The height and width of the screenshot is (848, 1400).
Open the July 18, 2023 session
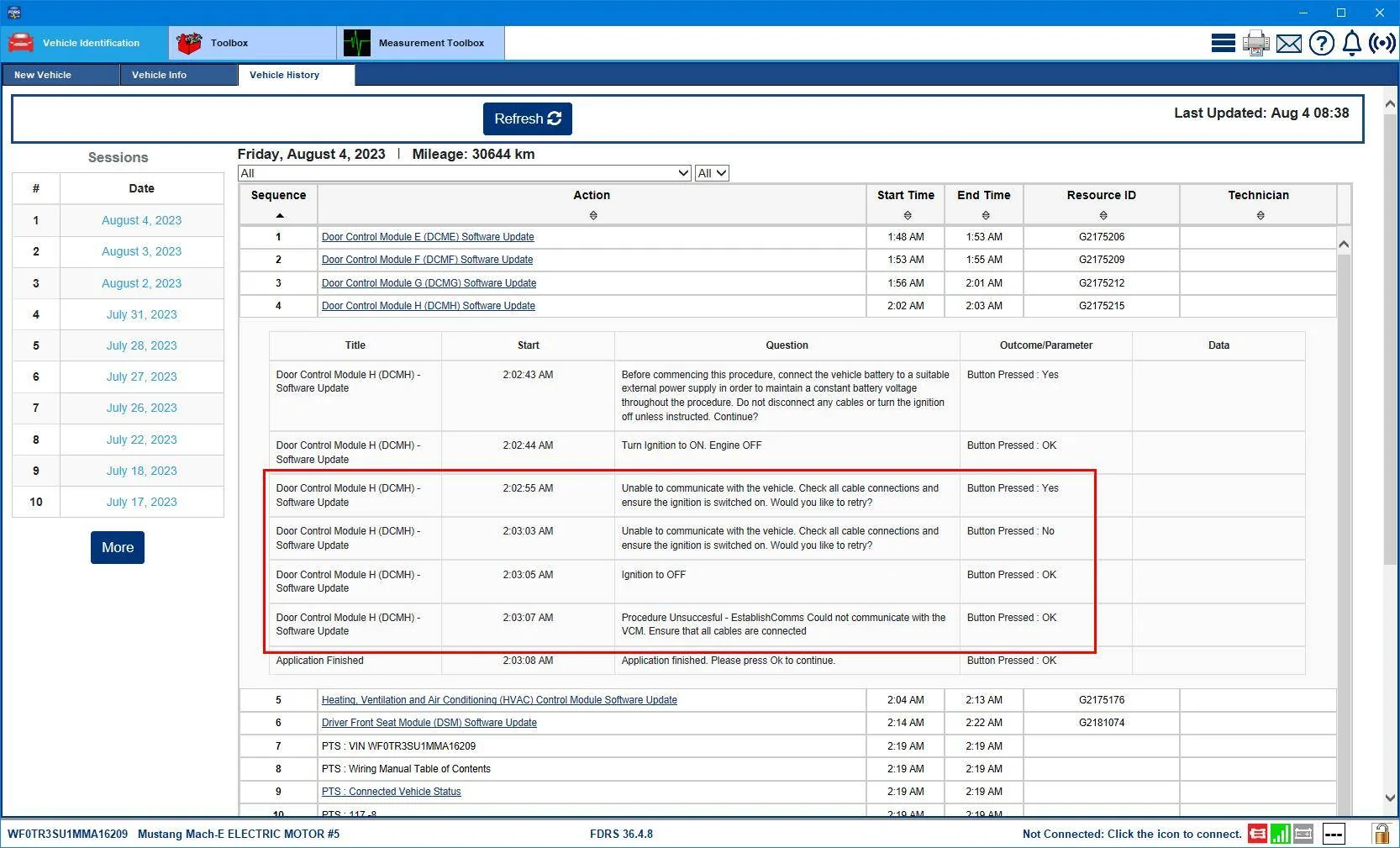tap(141, 471)
